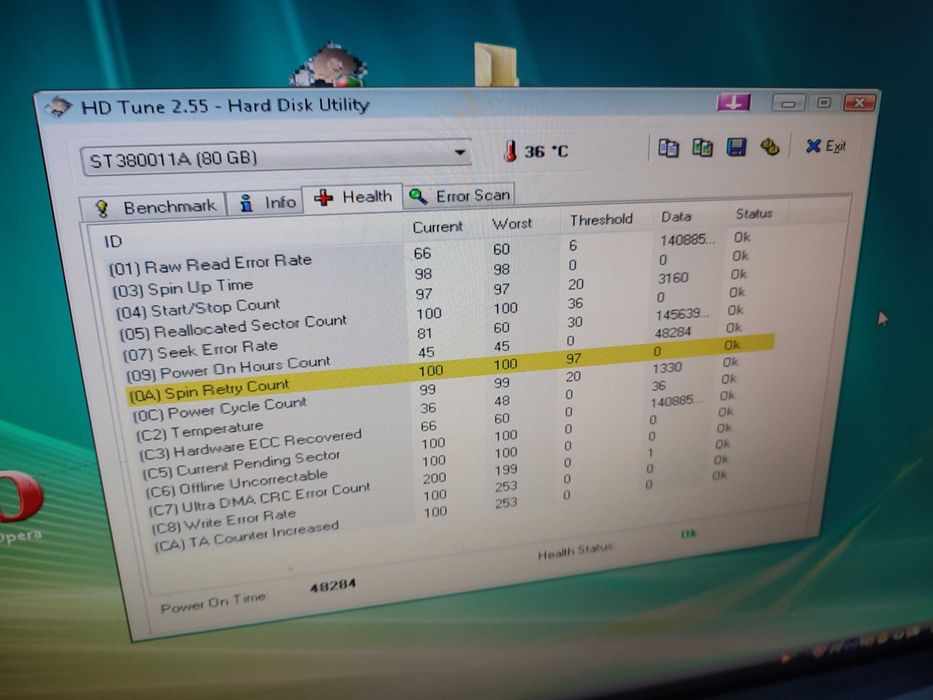The image size is (933, 700).
Task: Open the pixelated desktop shortcut icon
Action: (x=328, y=66)
